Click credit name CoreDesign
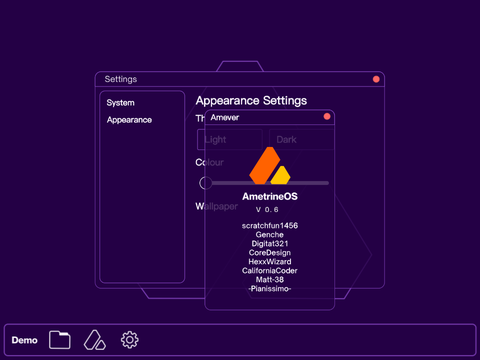The image size is (480, 360). [x=270, y=253]
